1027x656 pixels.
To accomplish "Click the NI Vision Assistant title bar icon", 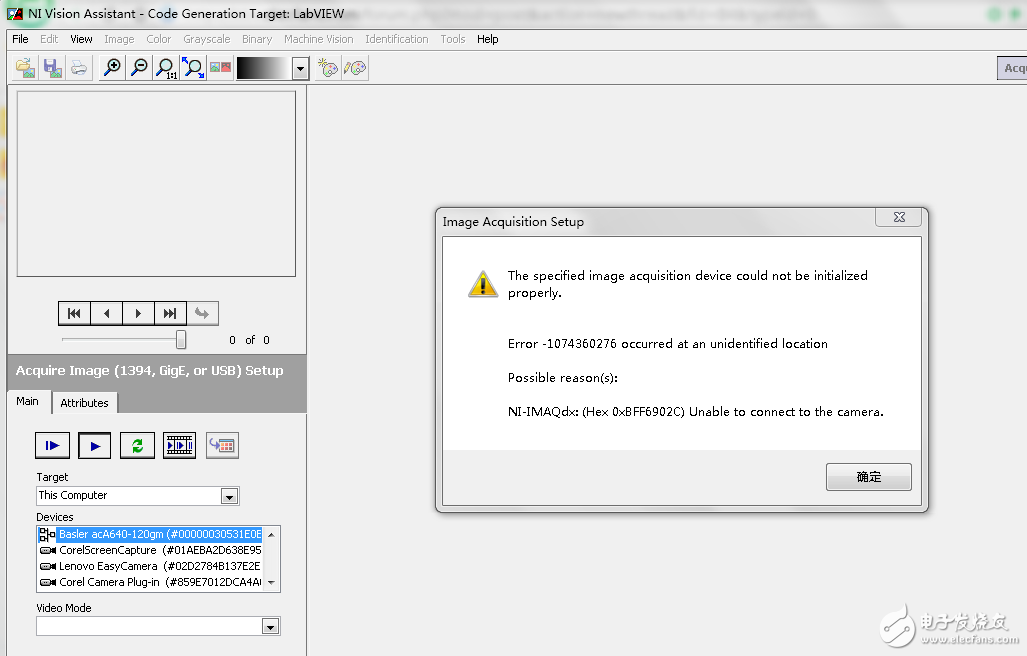I will [x=14, y=14].
